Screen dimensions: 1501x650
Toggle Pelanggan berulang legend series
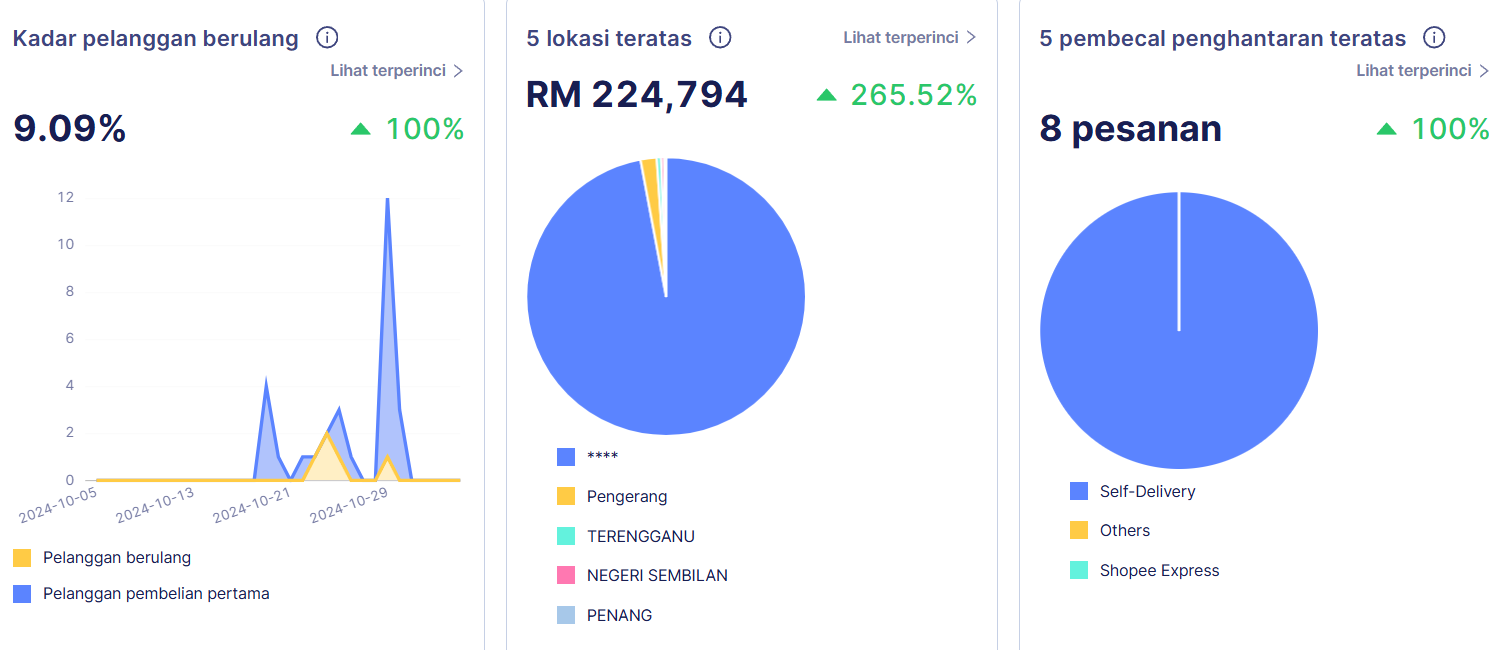tap(116, 558)
